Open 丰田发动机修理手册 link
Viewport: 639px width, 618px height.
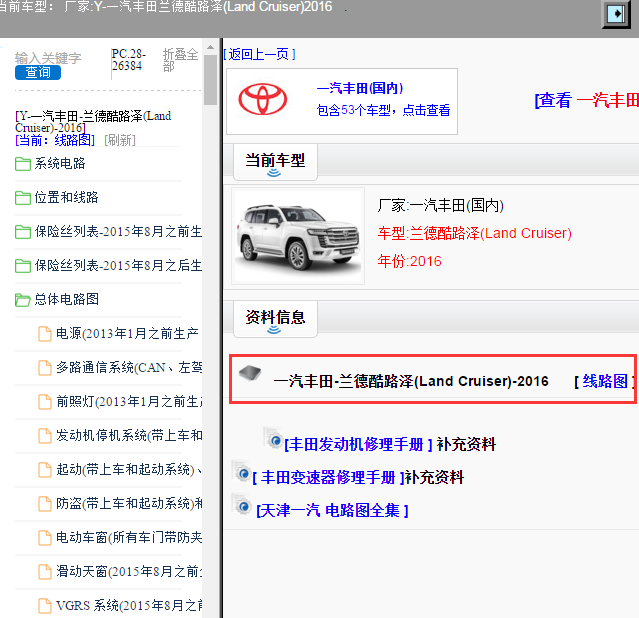pos(358,444)
